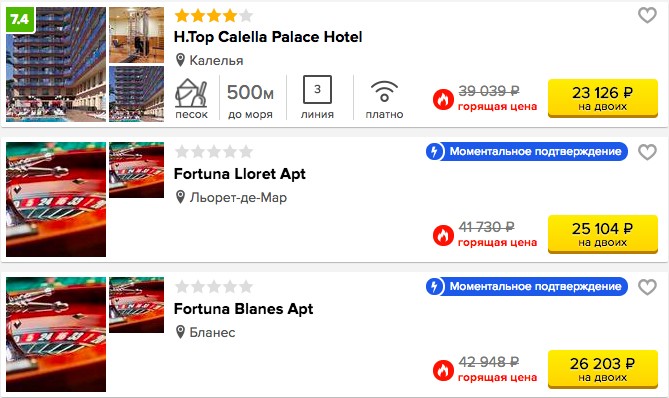Open the main Calella Palace building photo
669x398 pixels.
[x=56, y=64]
